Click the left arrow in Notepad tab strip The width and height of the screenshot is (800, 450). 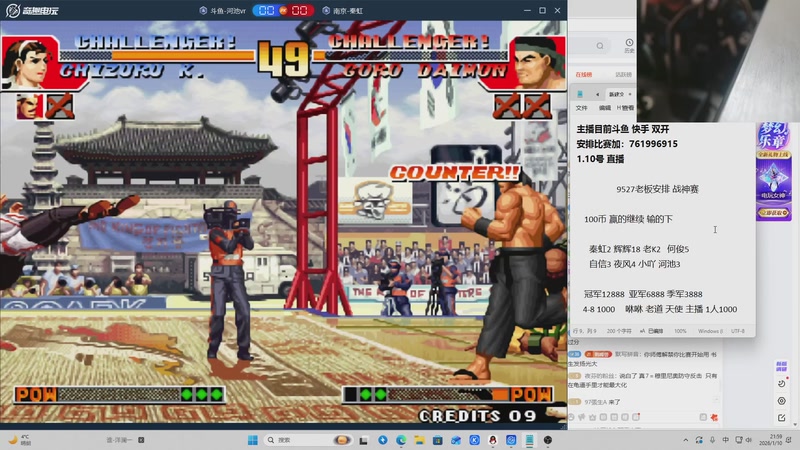(x=597, y=94)
